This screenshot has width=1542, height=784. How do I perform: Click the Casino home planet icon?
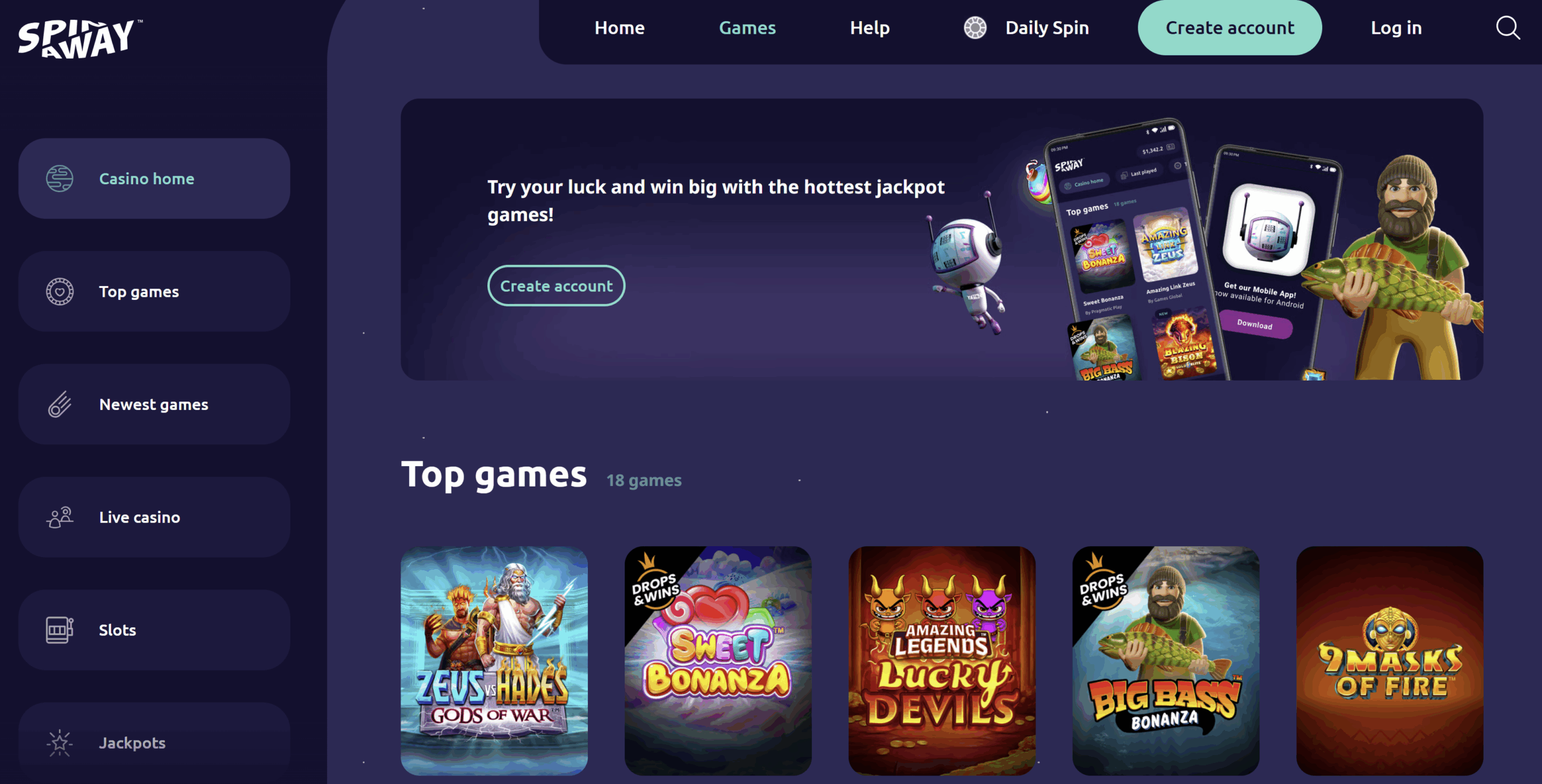click(60, 179)
